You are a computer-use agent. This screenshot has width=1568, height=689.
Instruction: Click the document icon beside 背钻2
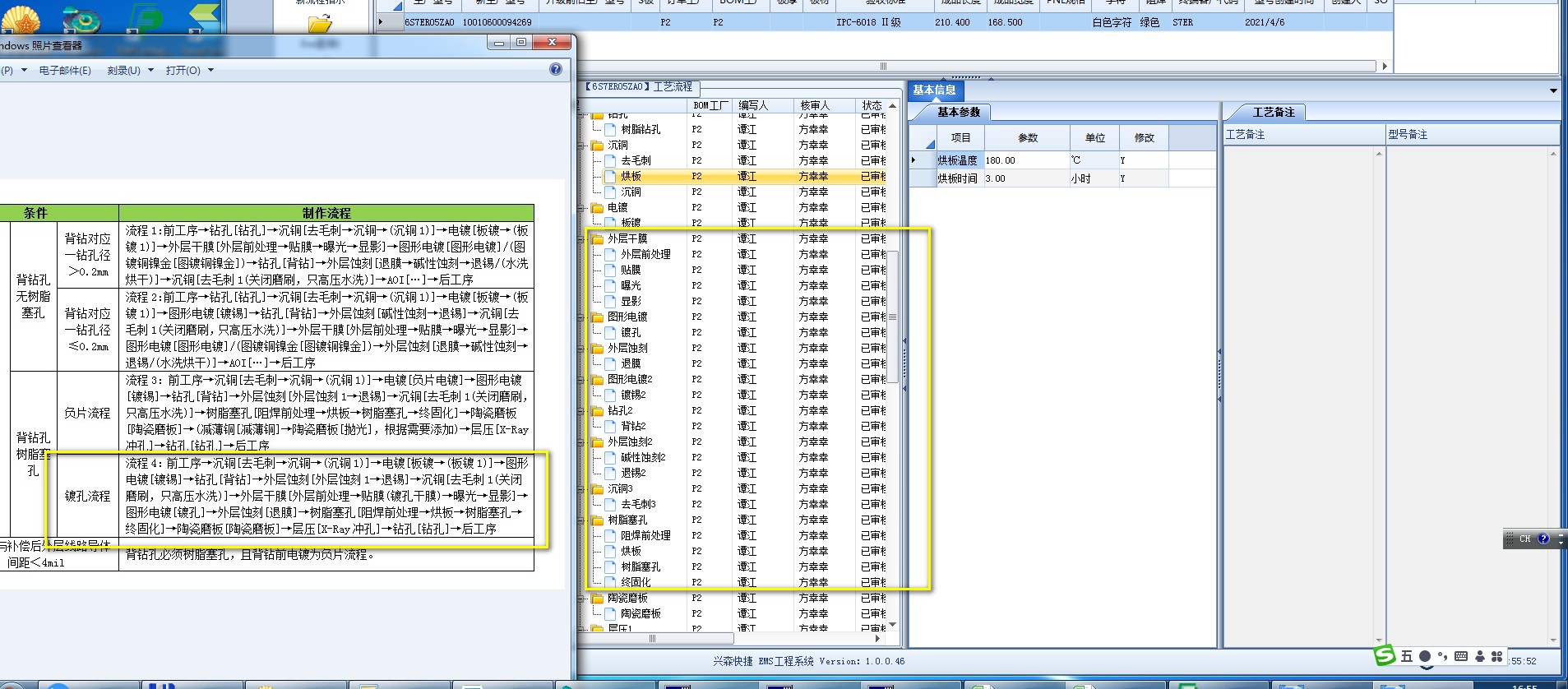[610, 426]
